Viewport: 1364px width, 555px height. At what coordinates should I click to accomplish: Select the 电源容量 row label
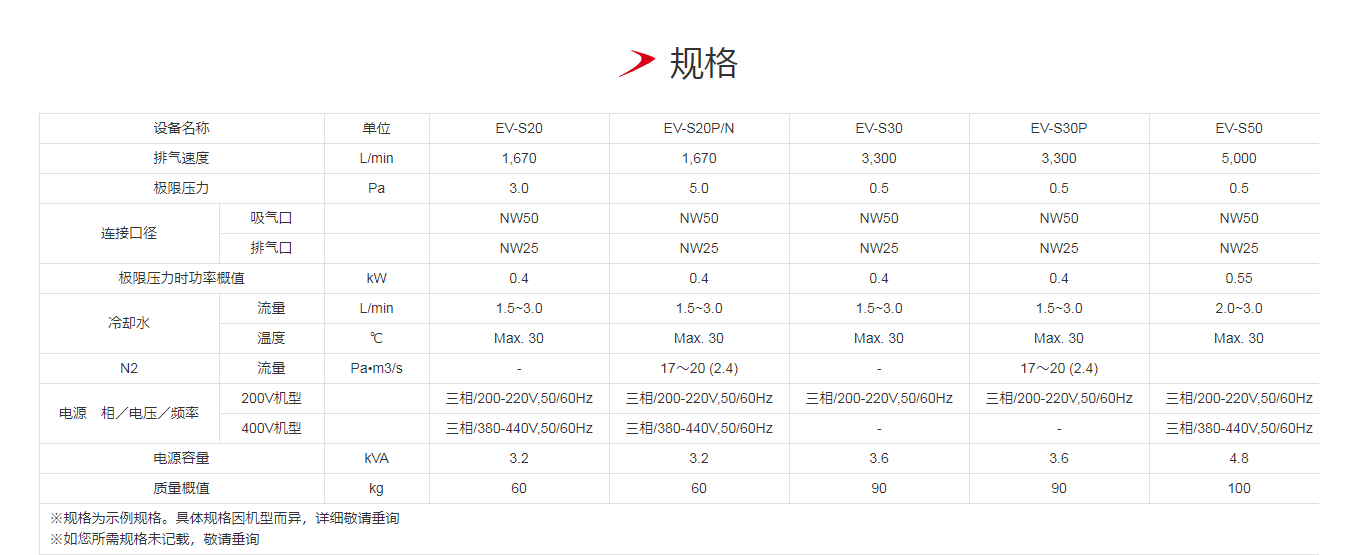(181, 458)
